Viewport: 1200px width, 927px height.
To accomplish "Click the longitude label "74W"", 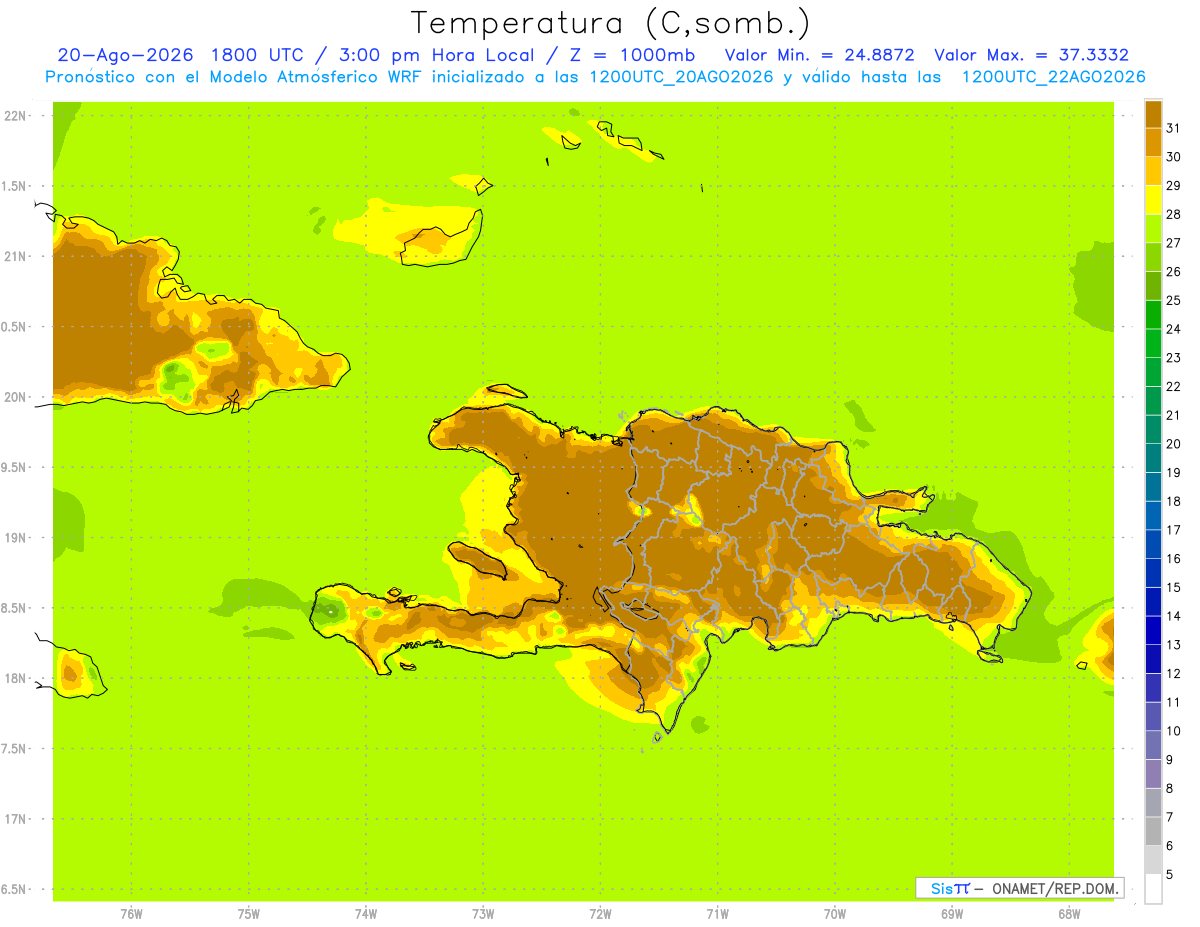I will (366, 914).
